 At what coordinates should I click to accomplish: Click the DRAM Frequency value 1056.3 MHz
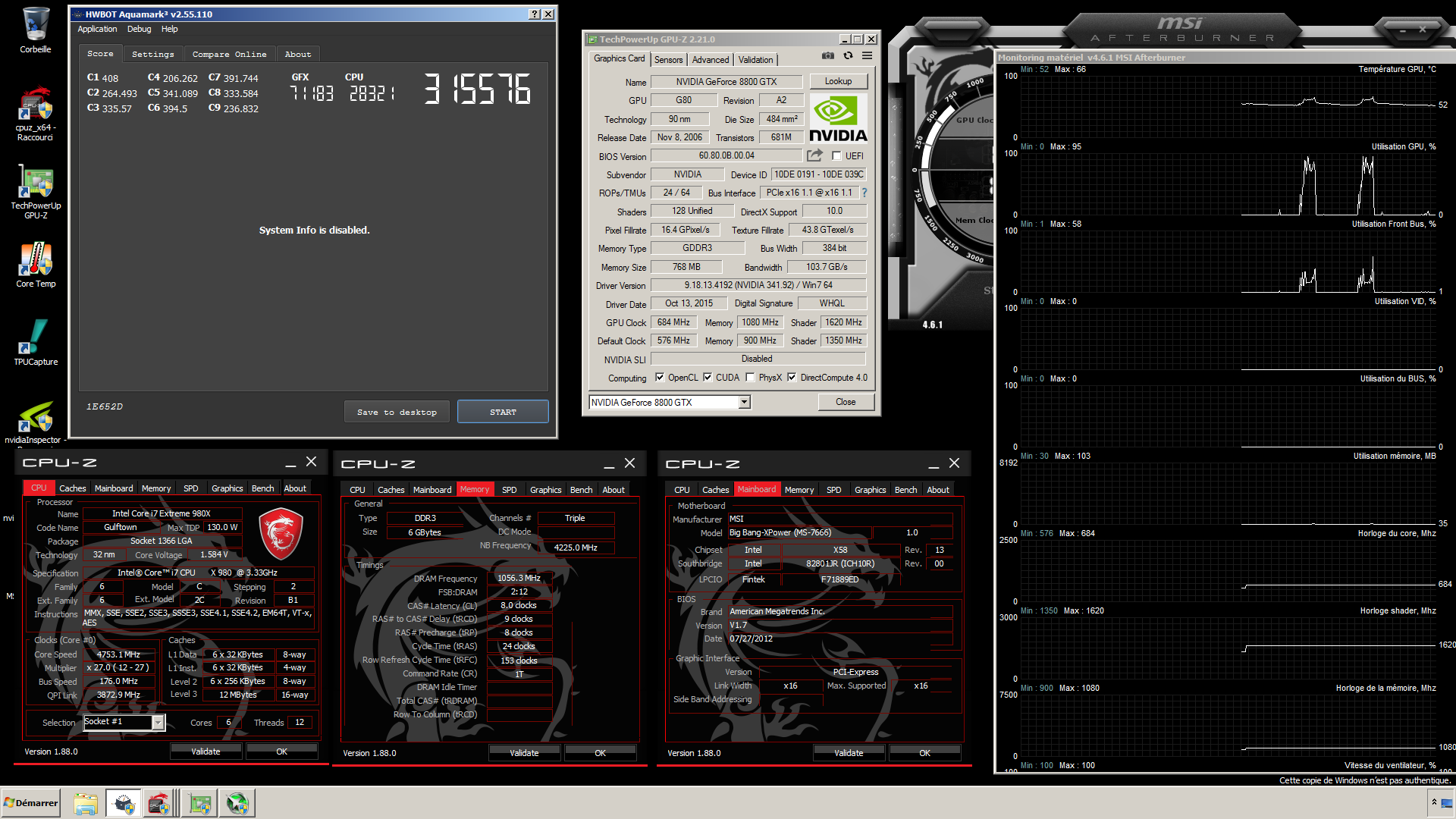[519, 578]
